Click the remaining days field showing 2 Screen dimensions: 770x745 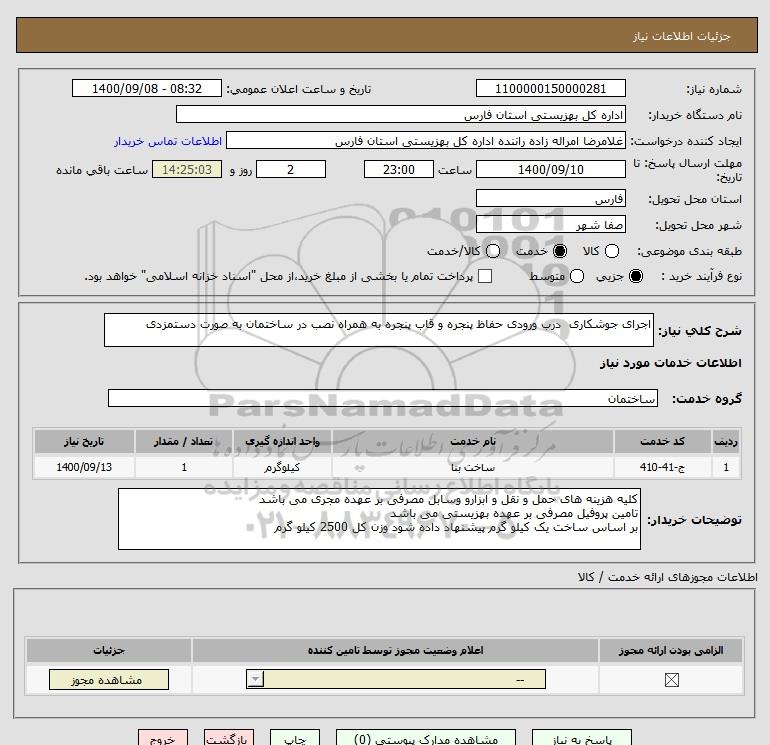[291, 169]
